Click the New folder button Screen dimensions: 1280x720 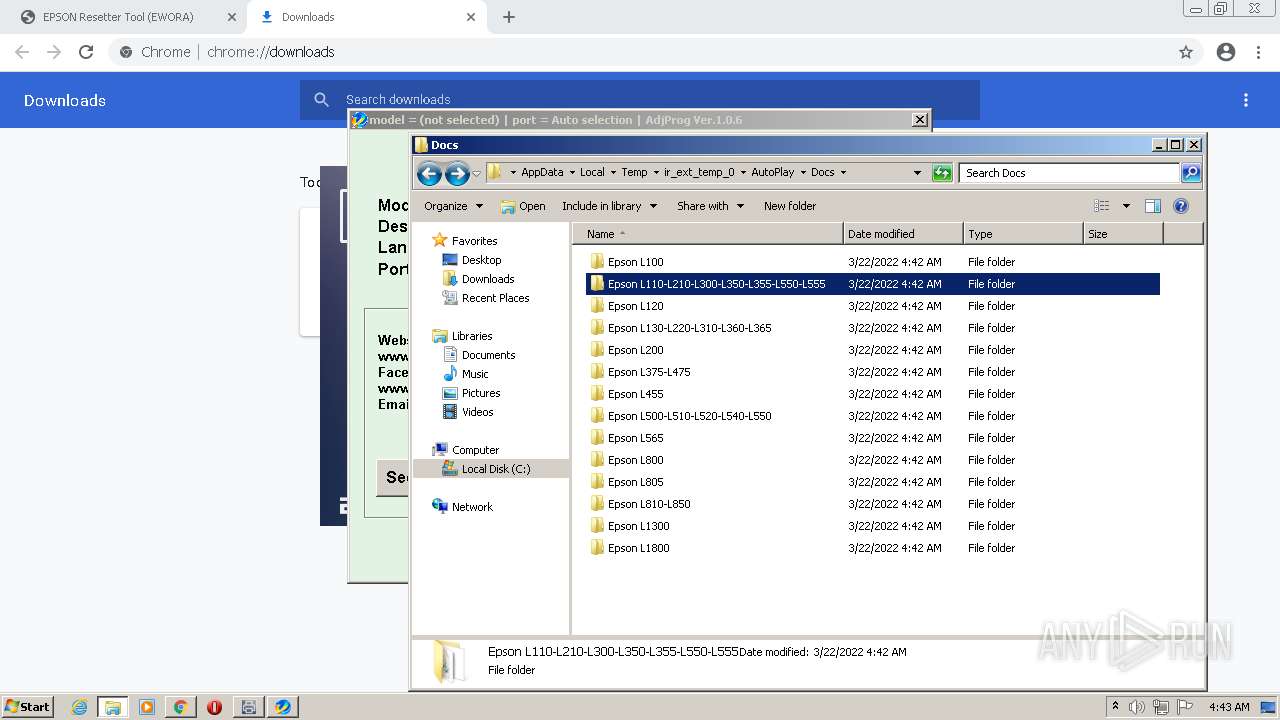tap(790, 206)
